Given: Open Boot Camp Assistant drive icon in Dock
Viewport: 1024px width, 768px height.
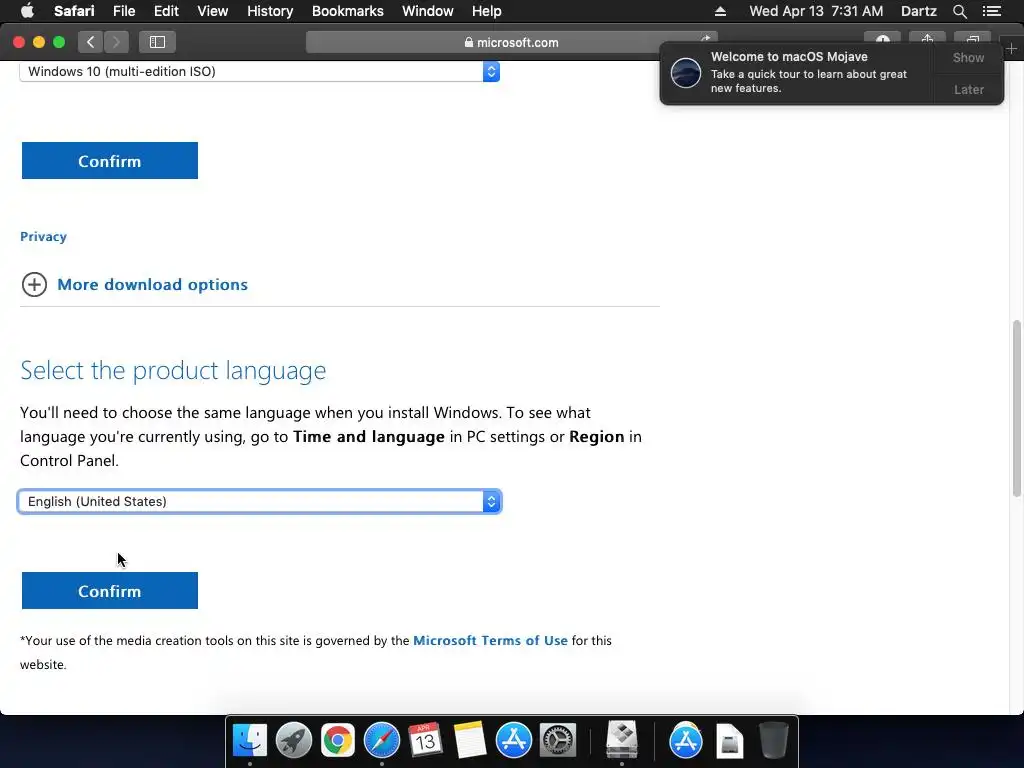Looking at the screenshot, I should point(622,739).
